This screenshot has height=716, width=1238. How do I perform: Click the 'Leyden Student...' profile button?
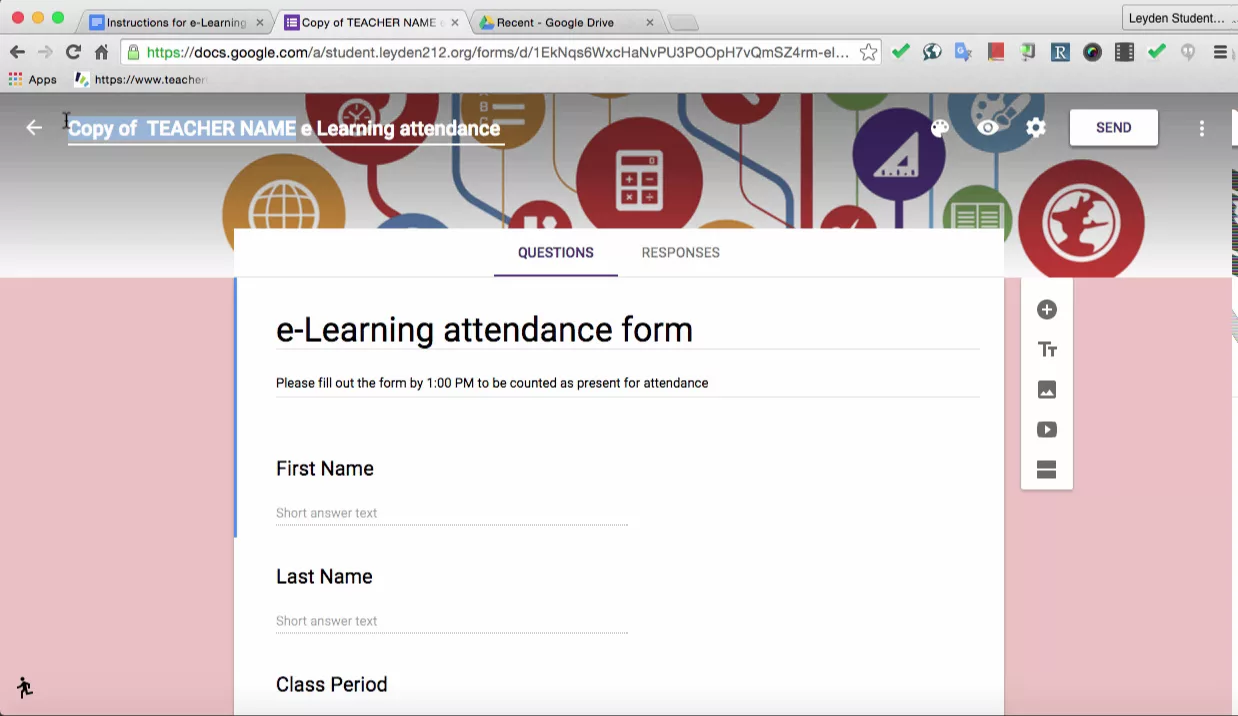point(1177,18)
